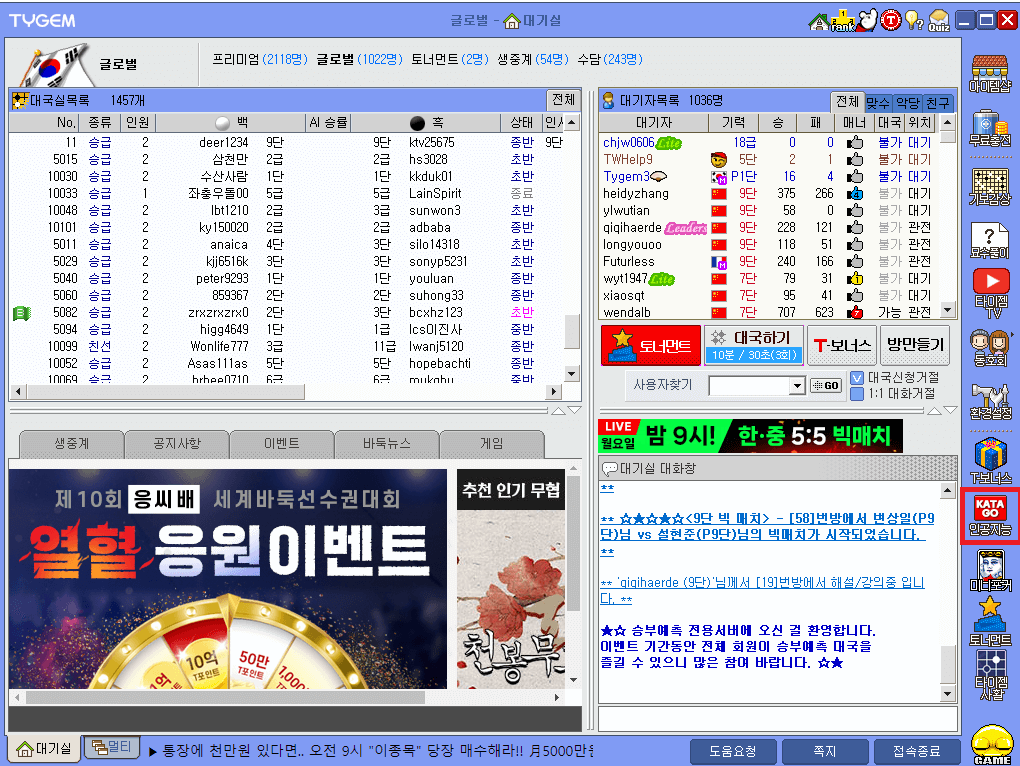The height and width of the screenshot is (766, 1020).
Task: Open the 9단 빅 매치 chat link
Action: [767, 527]
